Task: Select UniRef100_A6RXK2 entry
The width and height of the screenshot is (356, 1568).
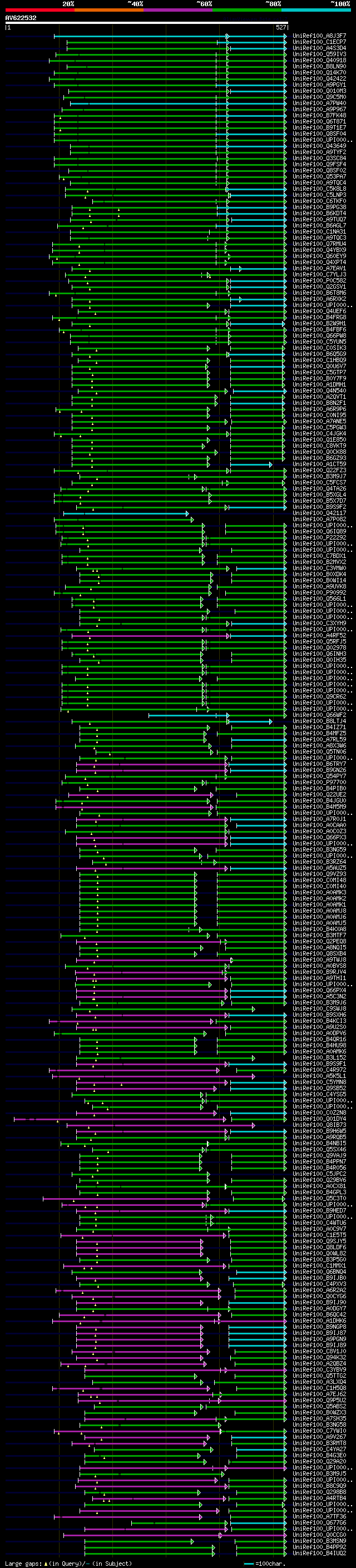Action: click(319, 299)
